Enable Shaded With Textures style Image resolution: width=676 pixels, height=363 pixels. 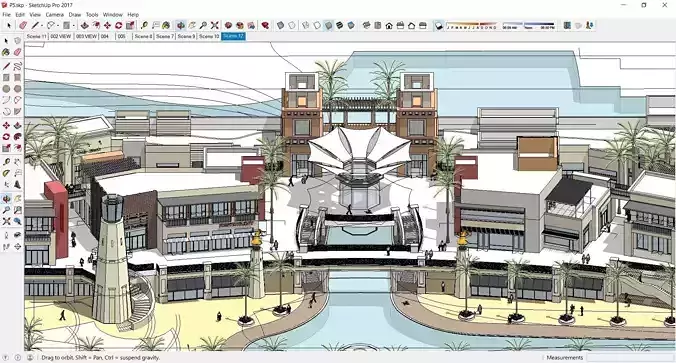click(x=339, y=26)
